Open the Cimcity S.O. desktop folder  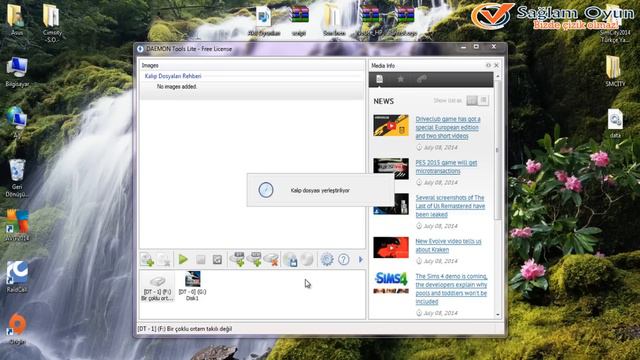click(x=52, y=23)
